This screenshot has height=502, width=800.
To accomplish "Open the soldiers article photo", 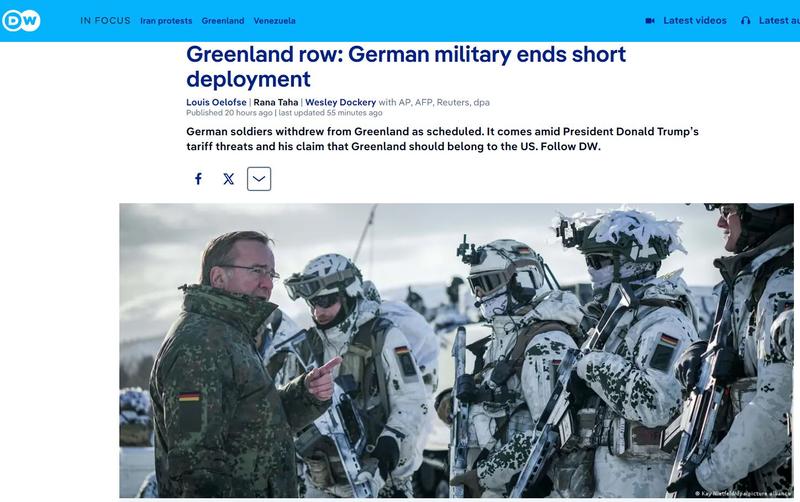I will [456, 350].
